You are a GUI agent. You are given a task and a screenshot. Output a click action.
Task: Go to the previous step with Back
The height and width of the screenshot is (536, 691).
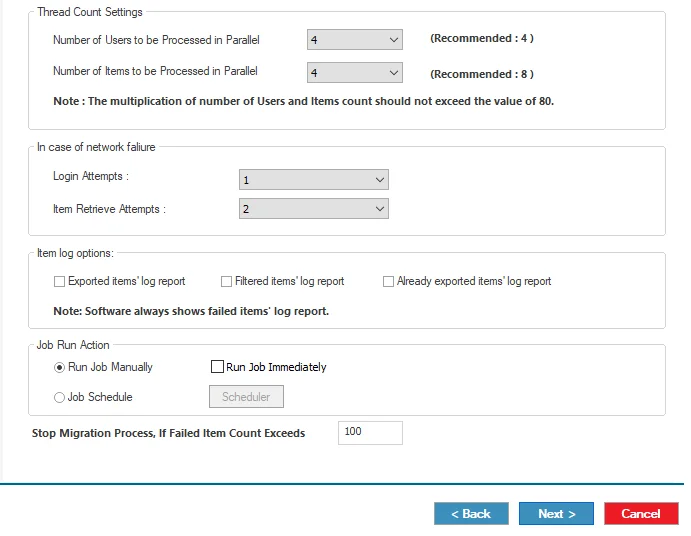[471, 514]
